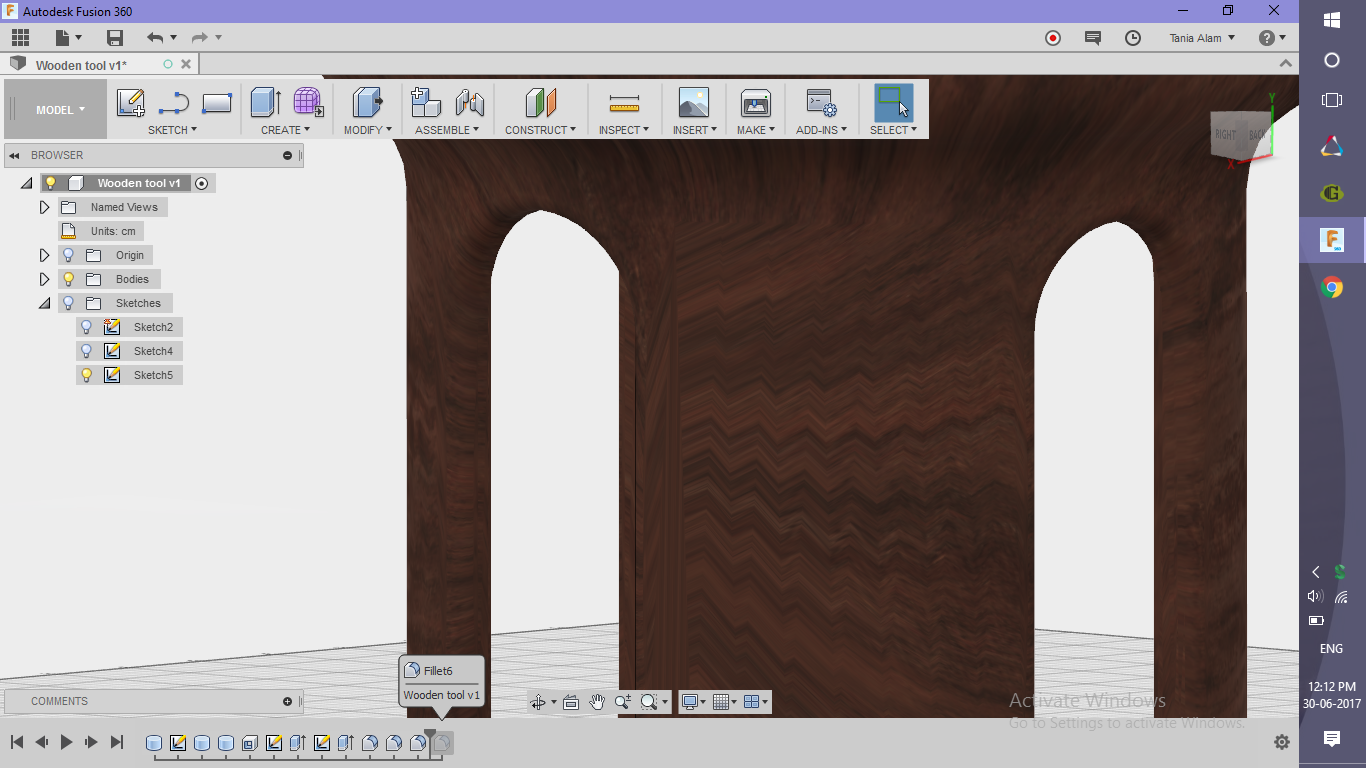Click the red record button icon
1366x768 pixels.
pyautogui.click(x=1053, y=38)
